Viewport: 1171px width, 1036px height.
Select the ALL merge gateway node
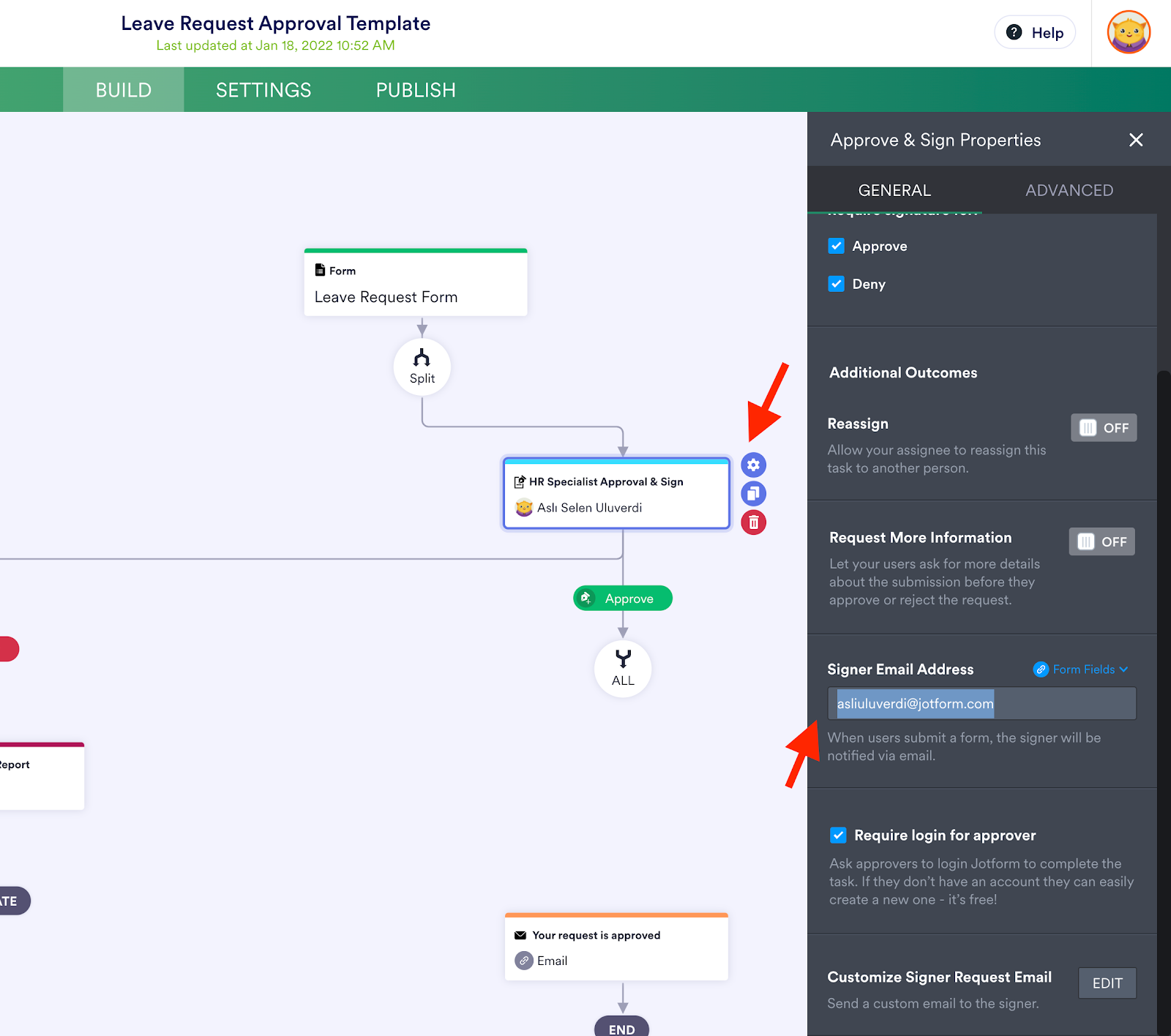click(x=622, y=667)
